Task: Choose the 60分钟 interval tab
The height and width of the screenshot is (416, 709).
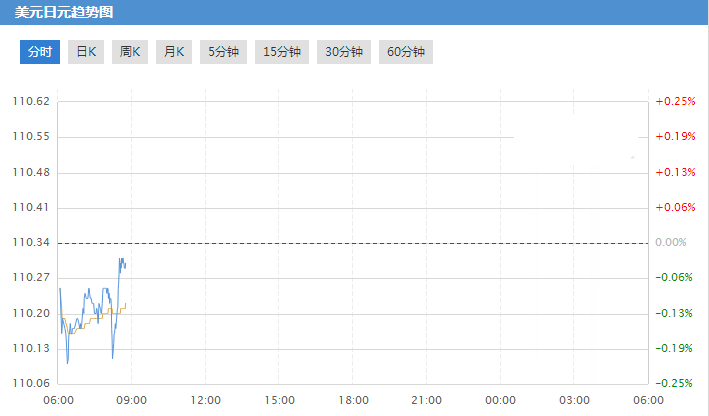Action: tap(406, 52)
